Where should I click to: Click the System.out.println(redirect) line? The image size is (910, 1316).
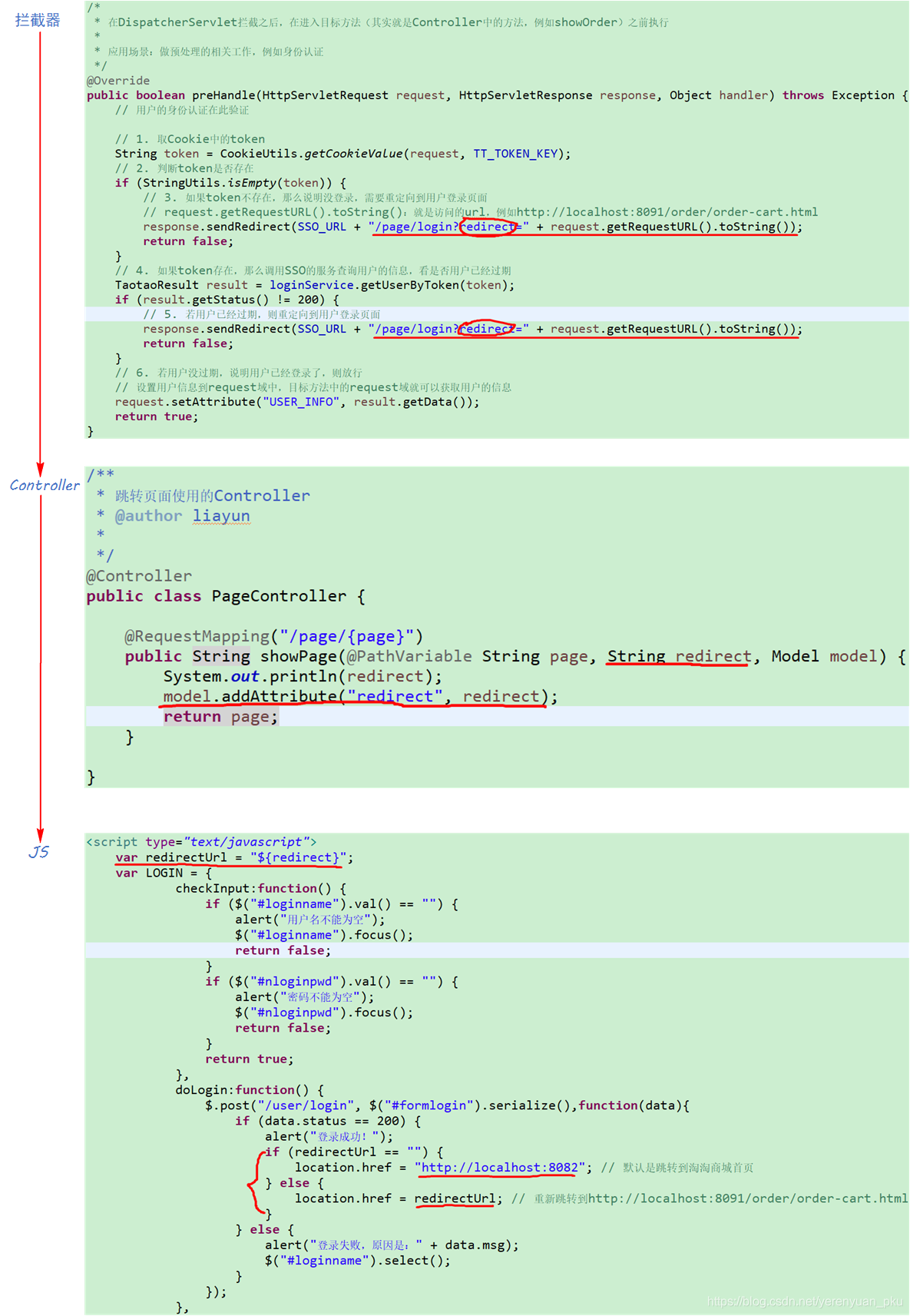tap(303, 676)
